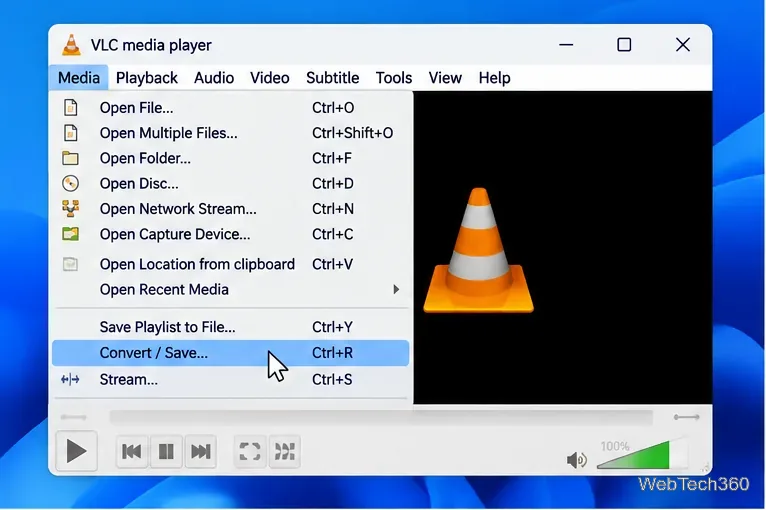Toggle fullscreen video mode

click(250, 451)
